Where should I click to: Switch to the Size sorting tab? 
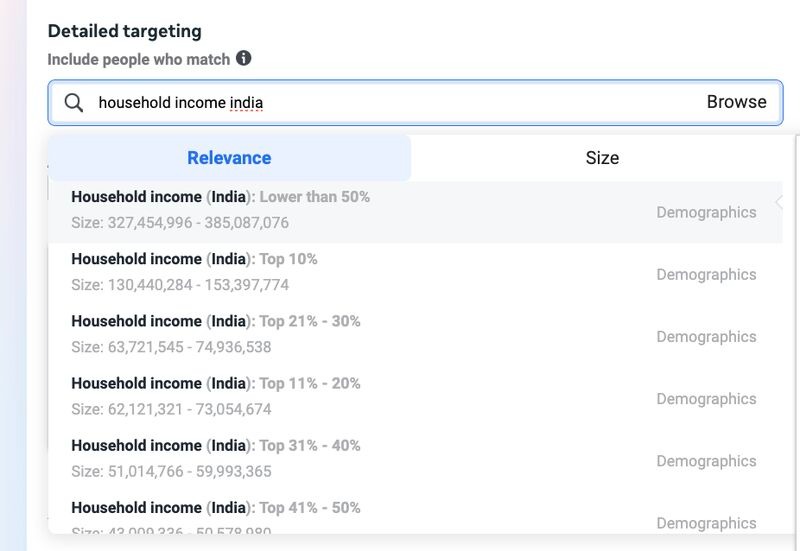602,158
